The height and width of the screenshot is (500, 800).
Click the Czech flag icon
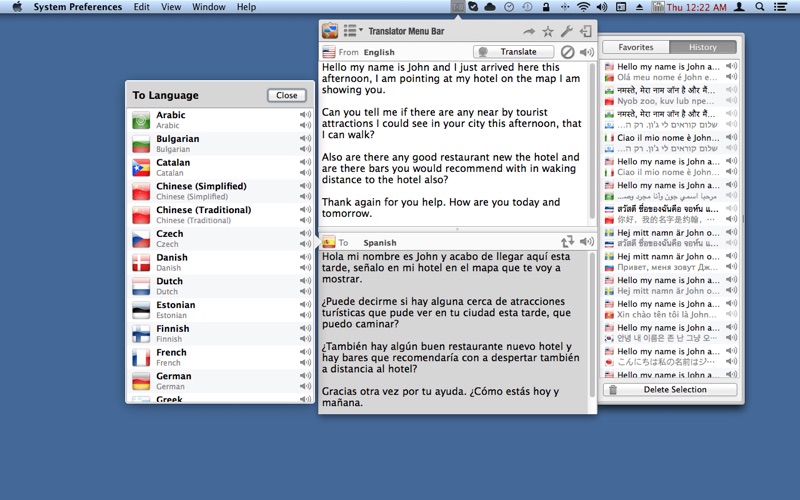click(x=141, y=239)
